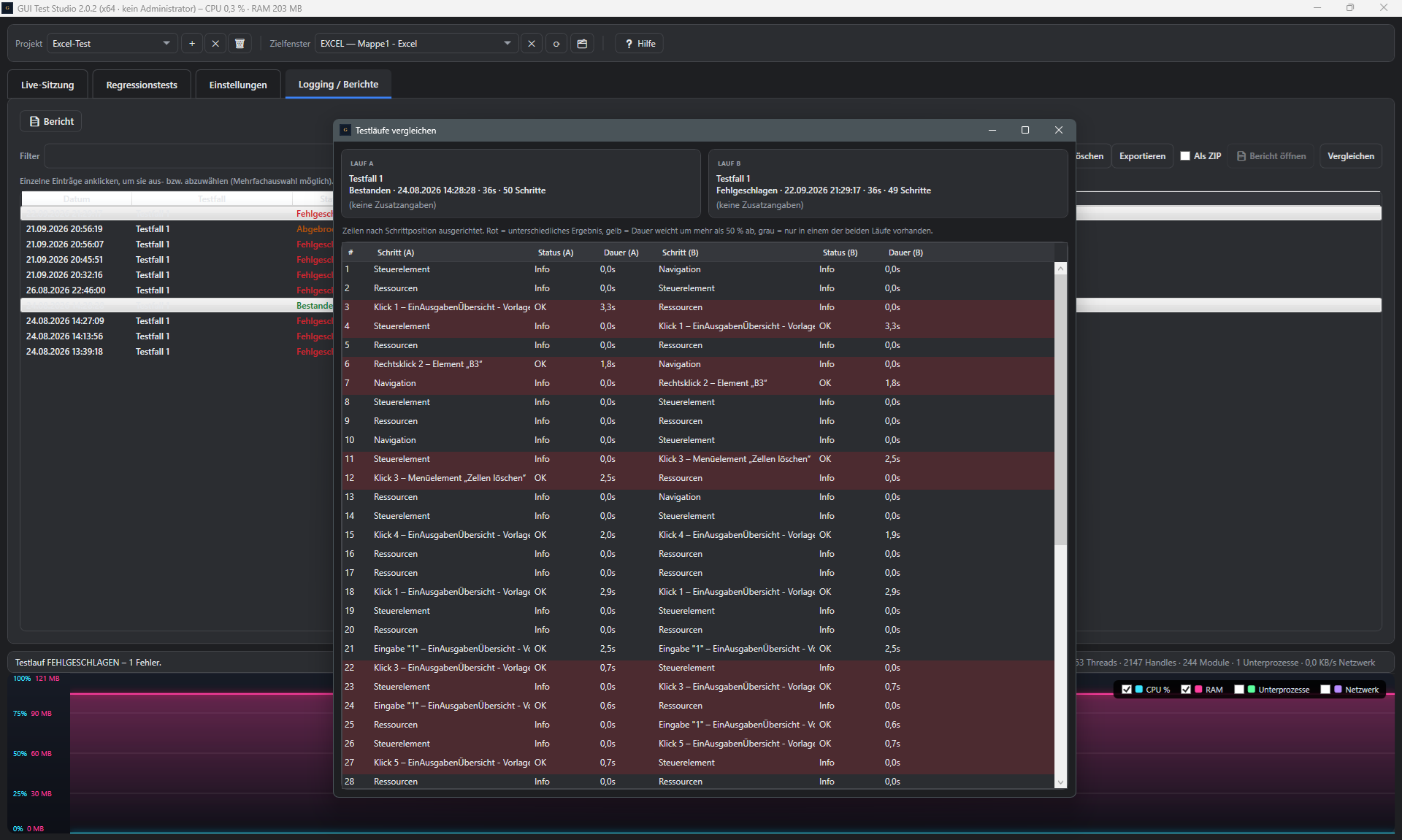Click the pink RAM color swatch
This screenshot has width=1402, height=840.
click(x=1198, y=690)
